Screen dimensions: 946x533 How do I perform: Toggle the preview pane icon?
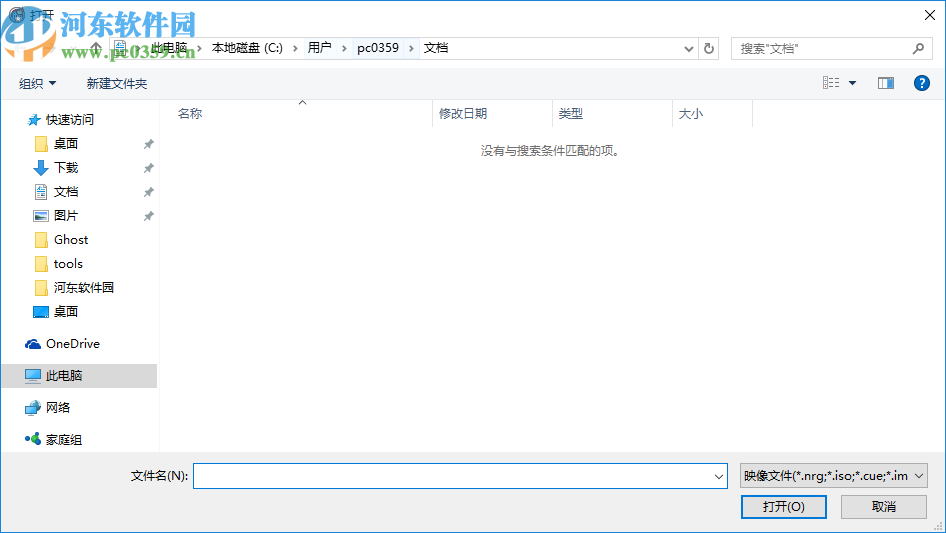(x=886, y=83)
